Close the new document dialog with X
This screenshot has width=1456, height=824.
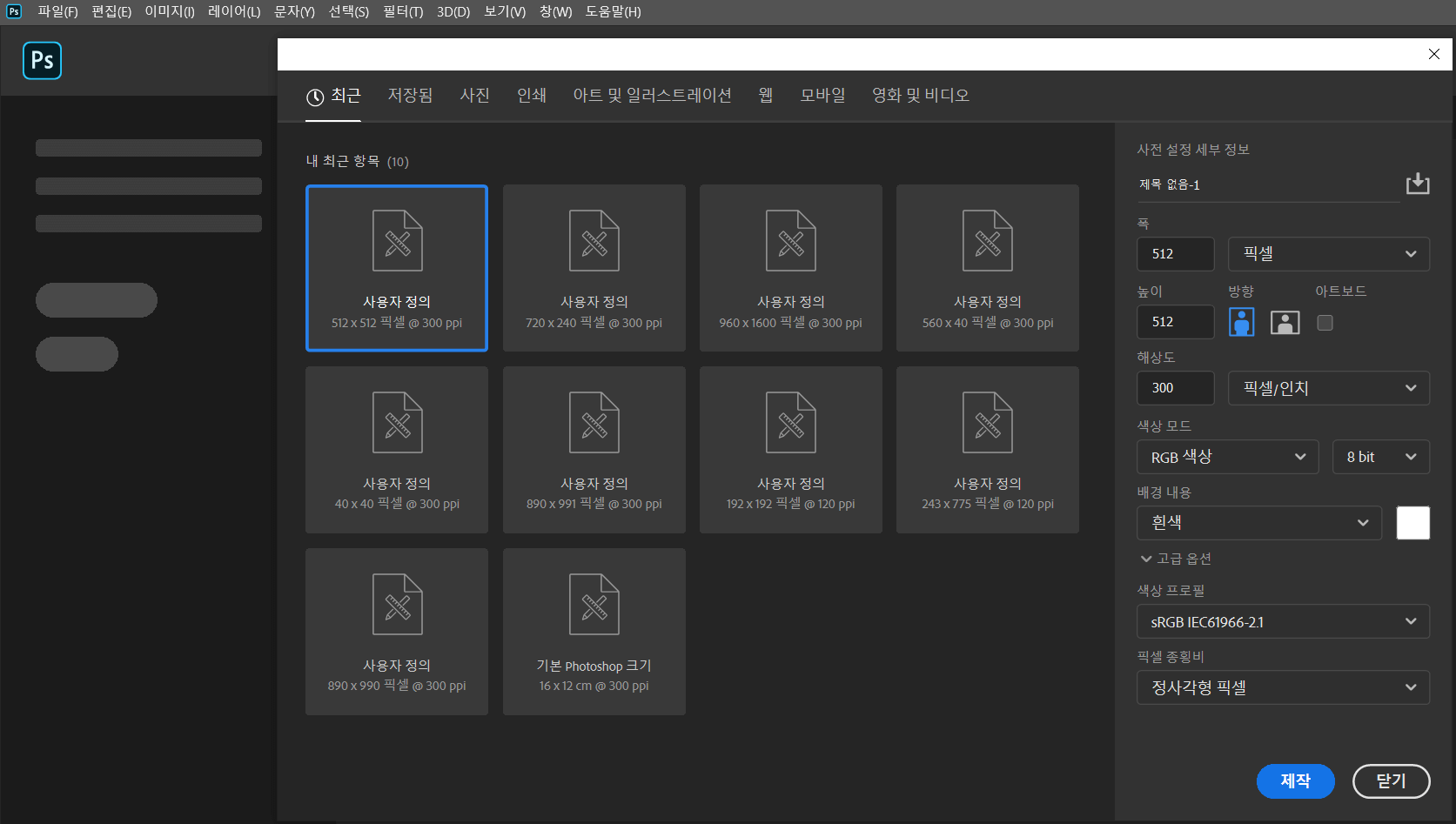point(1434,54)
